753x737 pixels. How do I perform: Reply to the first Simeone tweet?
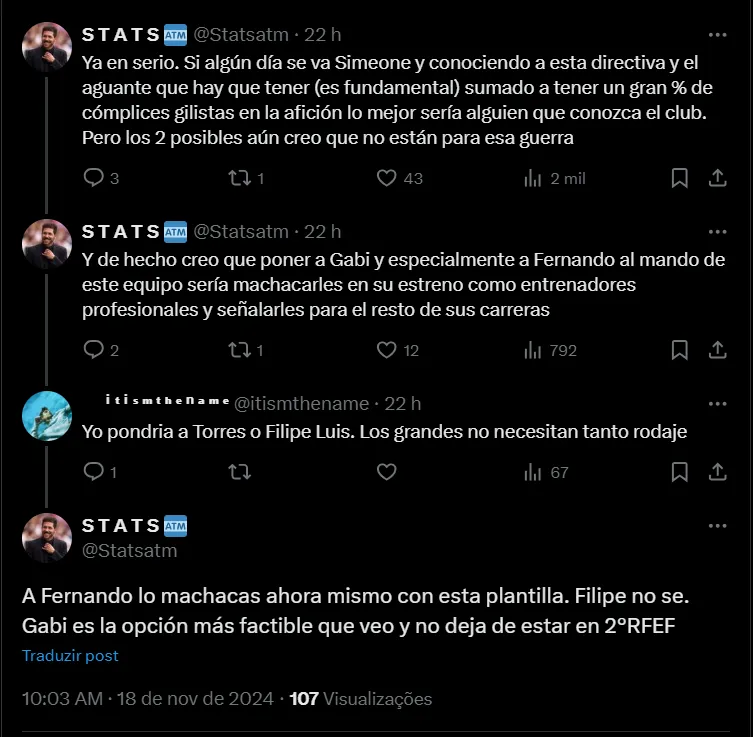tap(93, 178)
